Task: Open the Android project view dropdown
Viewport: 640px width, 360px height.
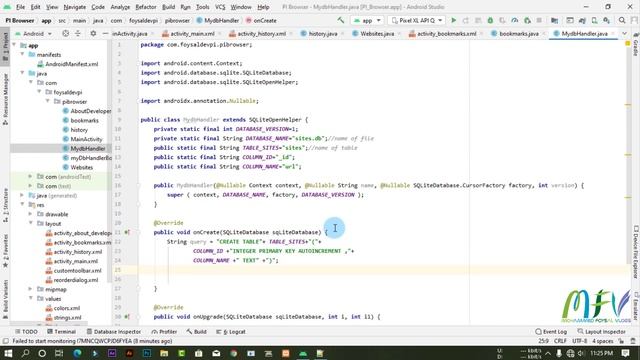Action: [x=33, y=33]
